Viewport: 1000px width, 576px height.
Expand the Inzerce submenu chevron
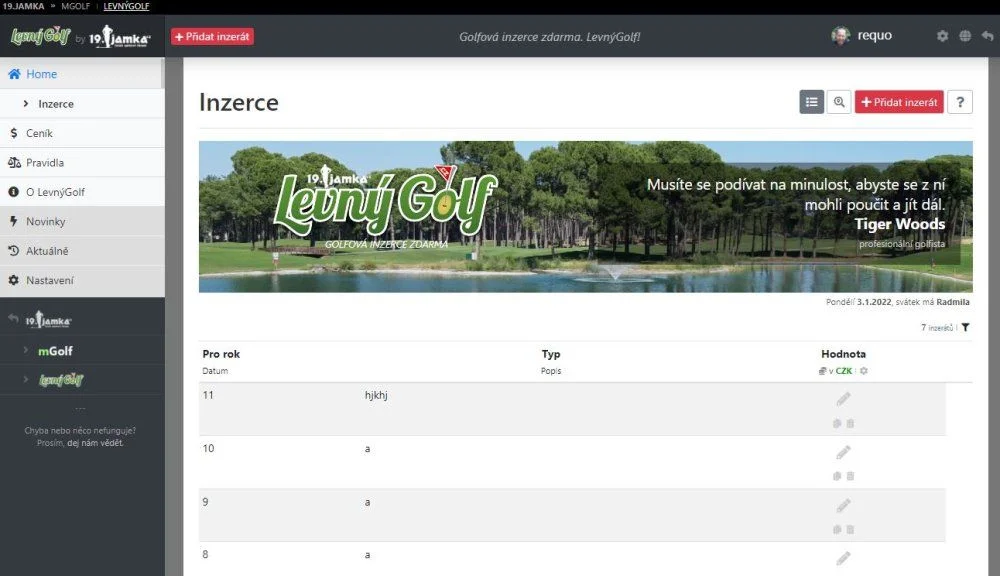[x=26, y=103]
